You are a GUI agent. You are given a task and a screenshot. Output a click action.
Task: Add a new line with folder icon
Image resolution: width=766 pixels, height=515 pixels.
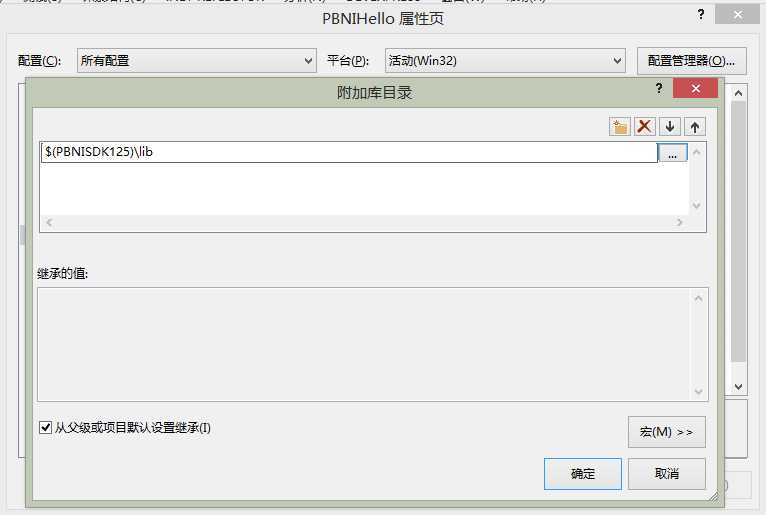pyautogui.click(x=620, y=127)
